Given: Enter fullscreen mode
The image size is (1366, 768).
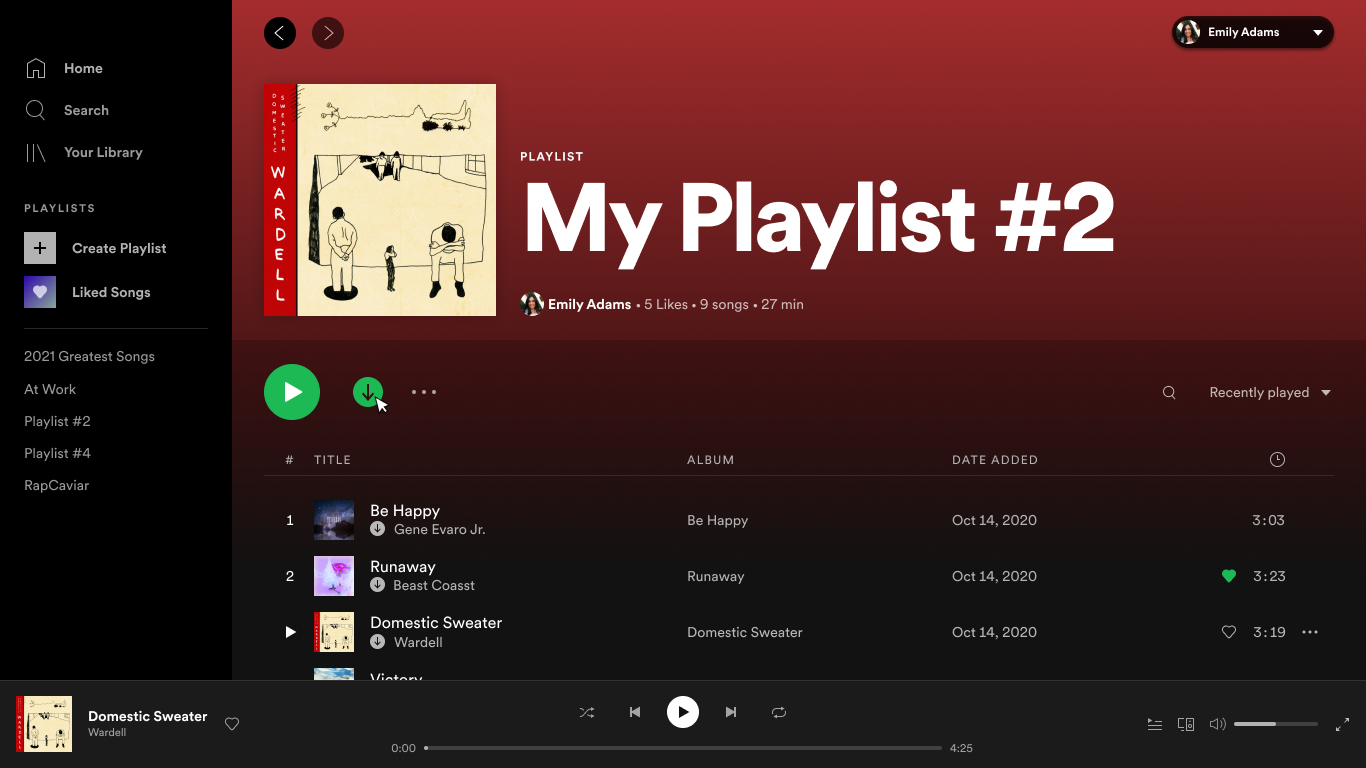Looking at the screenshot, I should (1343, 724).
